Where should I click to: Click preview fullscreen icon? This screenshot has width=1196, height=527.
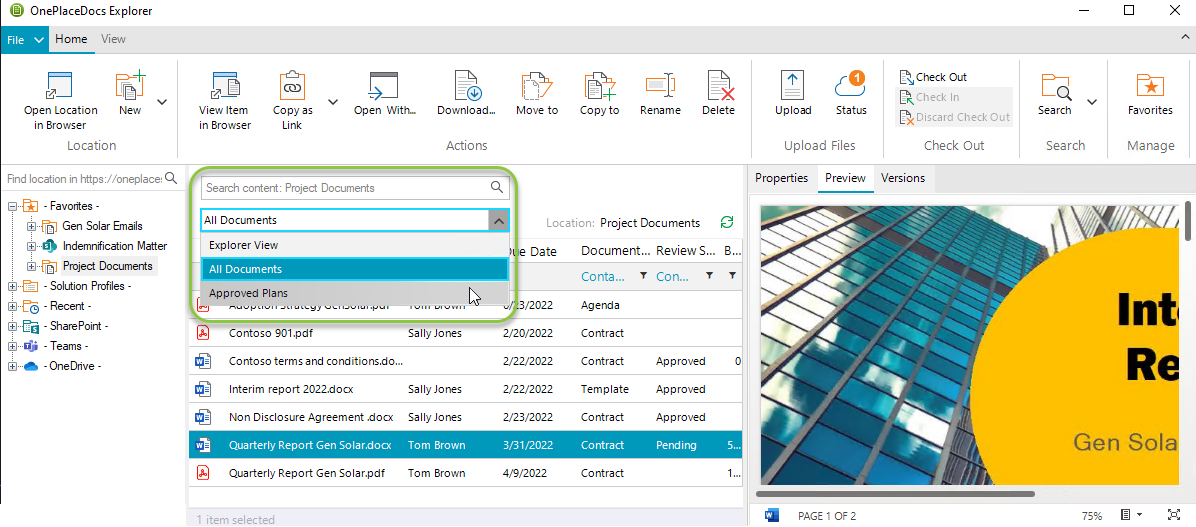tap(1174, 515)
